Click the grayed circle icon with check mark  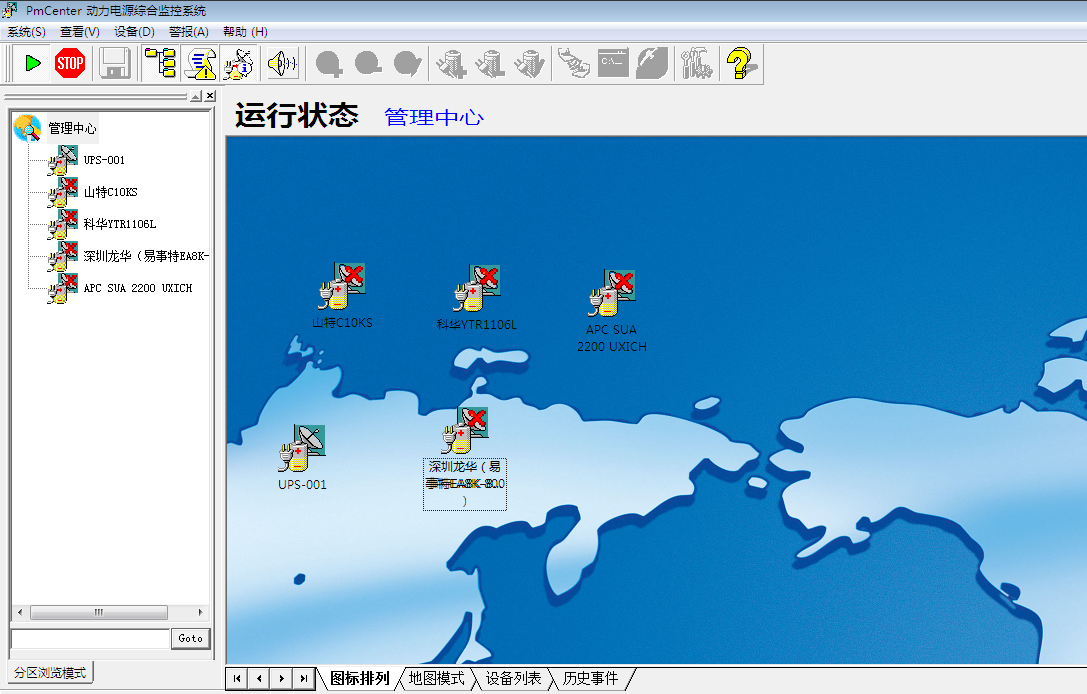point(407,64)
